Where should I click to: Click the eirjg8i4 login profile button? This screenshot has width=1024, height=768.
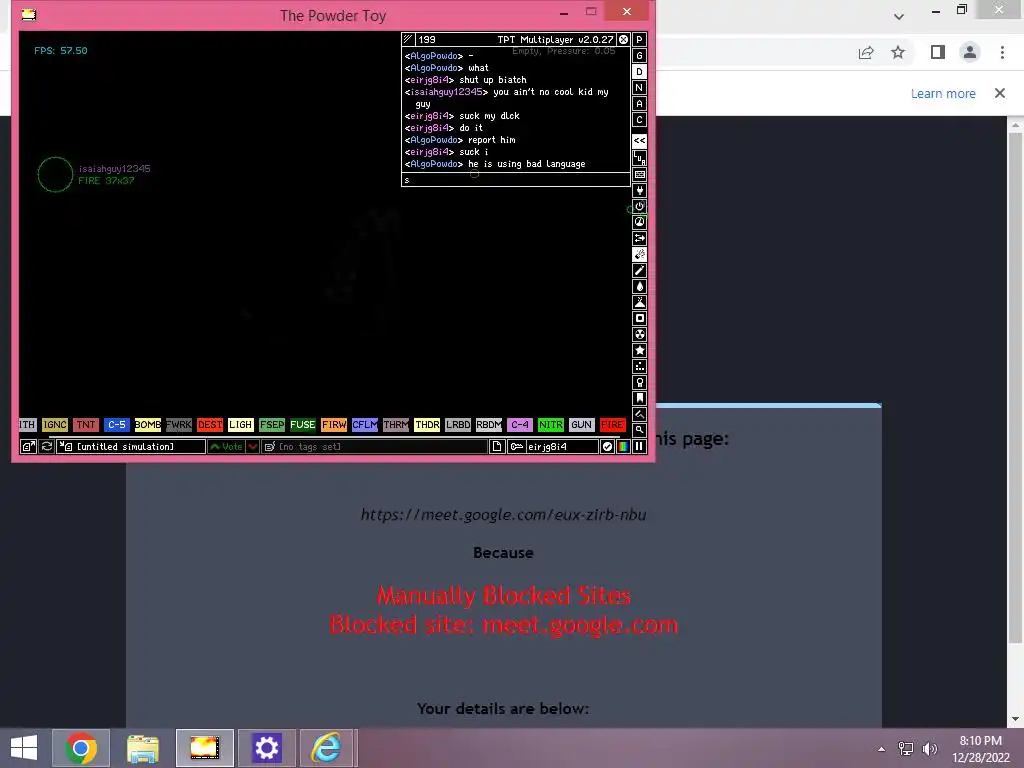553,447
